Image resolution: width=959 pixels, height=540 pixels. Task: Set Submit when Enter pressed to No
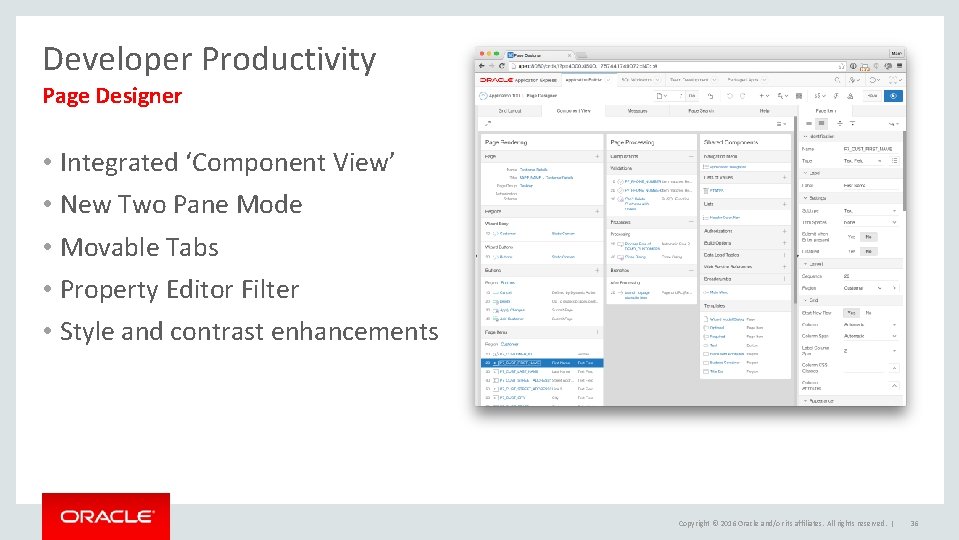pos(868,237)
